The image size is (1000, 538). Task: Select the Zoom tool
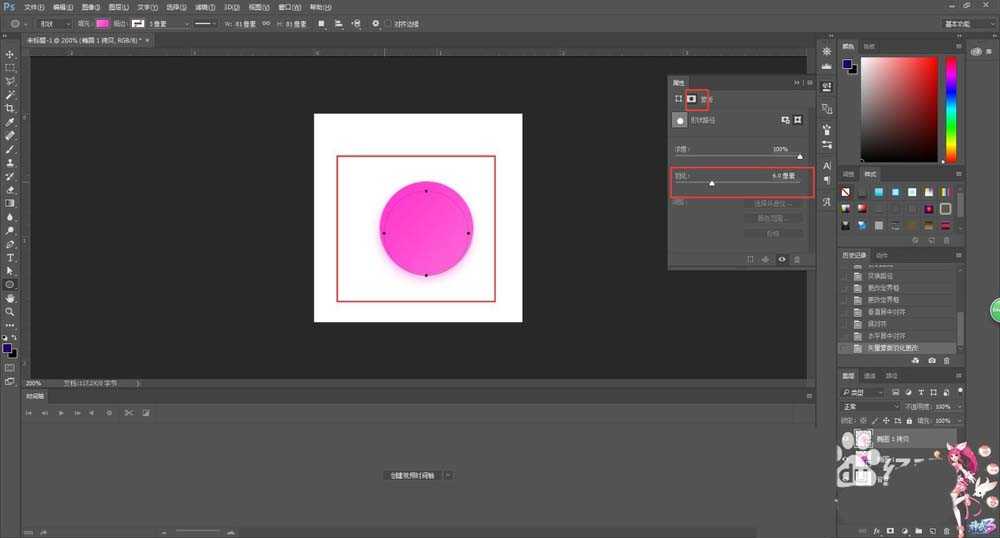point(10,311)
